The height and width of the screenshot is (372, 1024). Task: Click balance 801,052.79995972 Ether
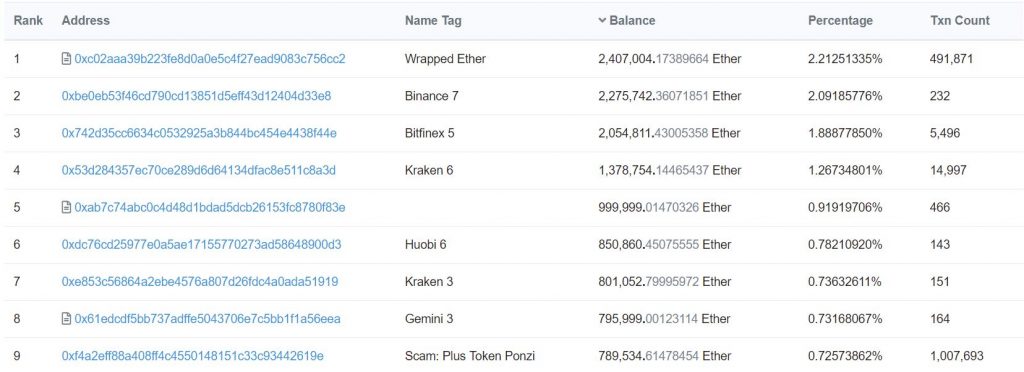pos(665,282)
